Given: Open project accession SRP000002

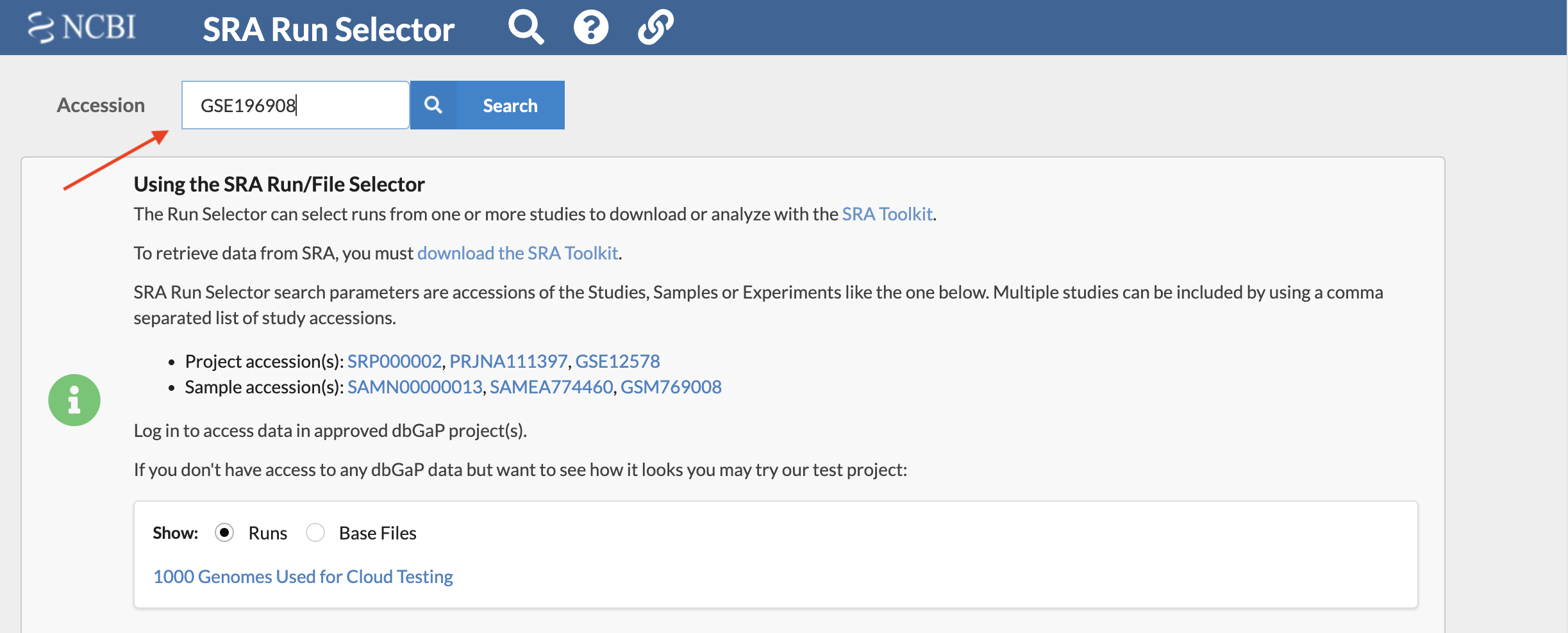Looking at the screenshot, I should 394,361.
